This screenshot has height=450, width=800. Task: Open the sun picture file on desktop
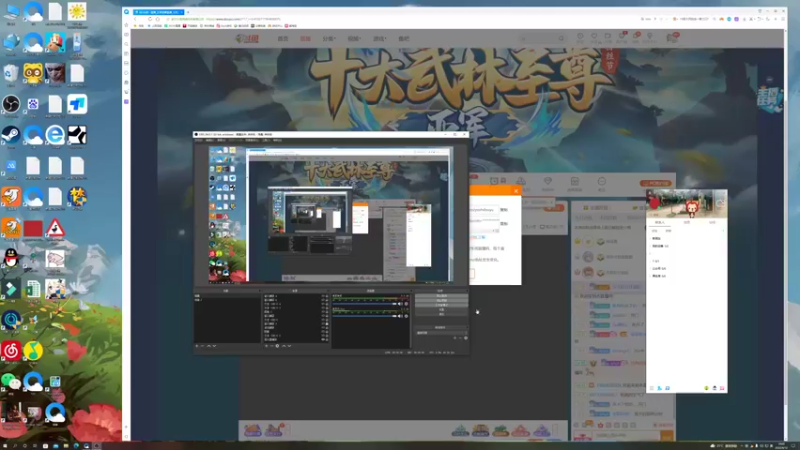click(x=77, y=11)
